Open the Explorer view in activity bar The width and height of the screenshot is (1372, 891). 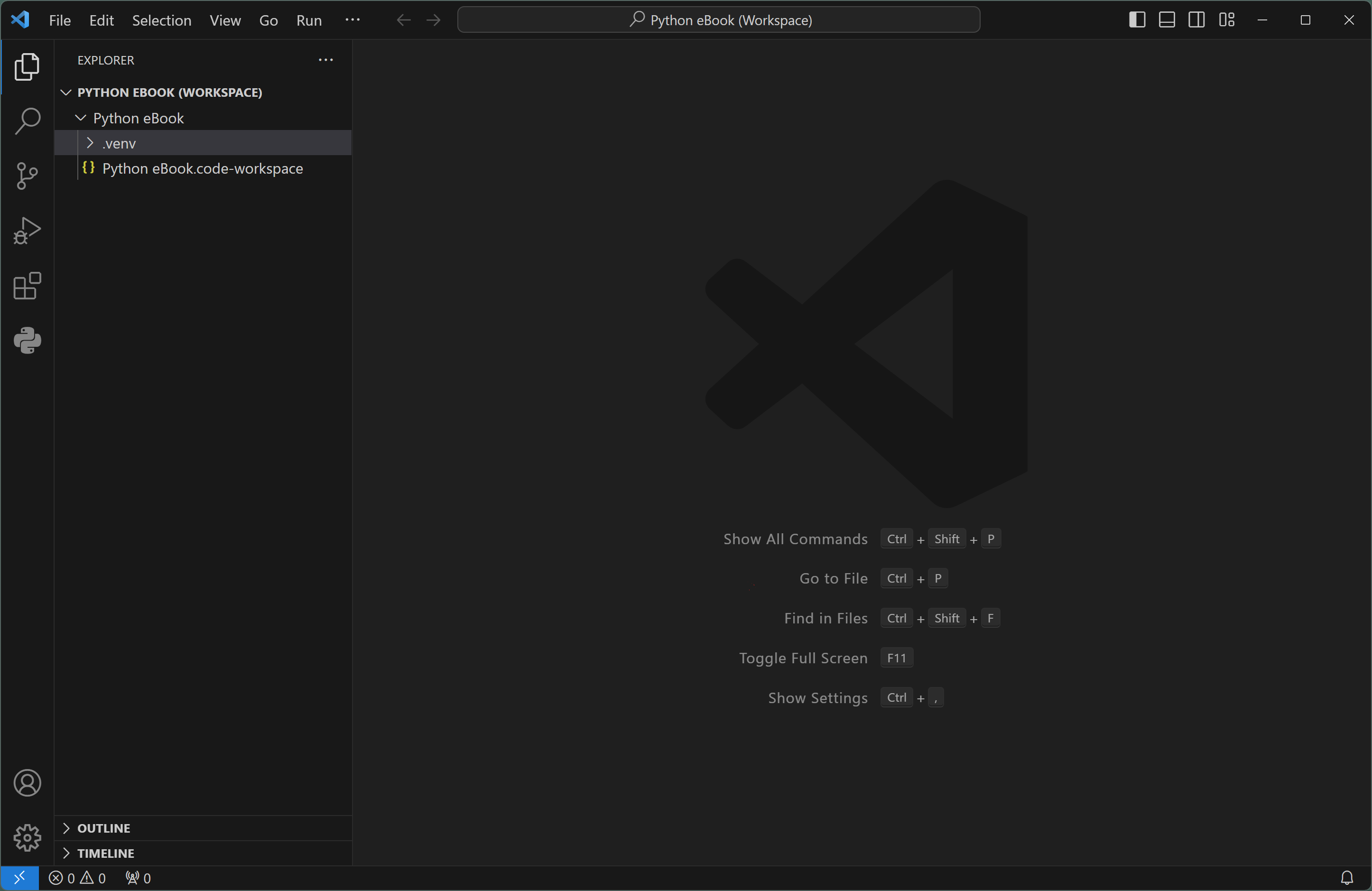click(27, 67)
